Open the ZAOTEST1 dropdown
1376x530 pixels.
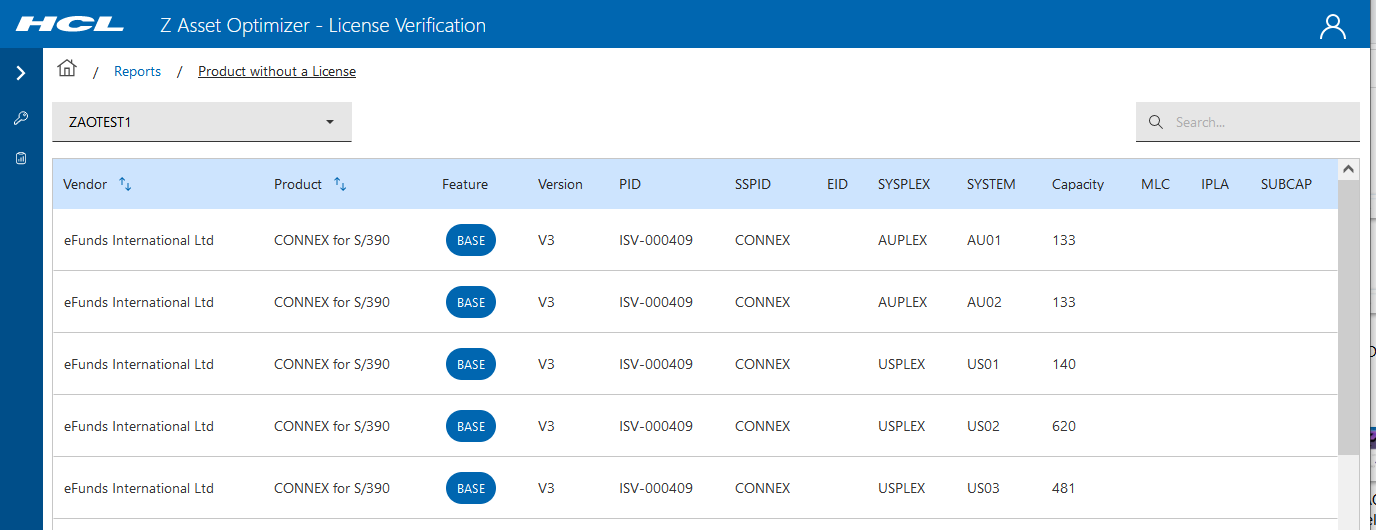coord(202,122)
